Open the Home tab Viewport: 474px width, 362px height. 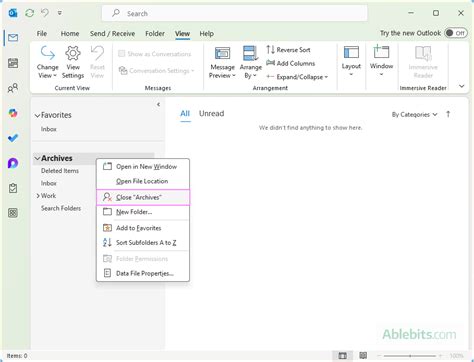click(x=70, y=34)
